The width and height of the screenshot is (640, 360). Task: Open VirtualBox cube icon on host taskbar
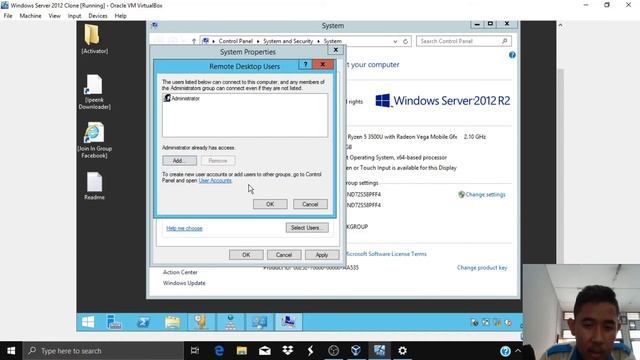(356, 351)
